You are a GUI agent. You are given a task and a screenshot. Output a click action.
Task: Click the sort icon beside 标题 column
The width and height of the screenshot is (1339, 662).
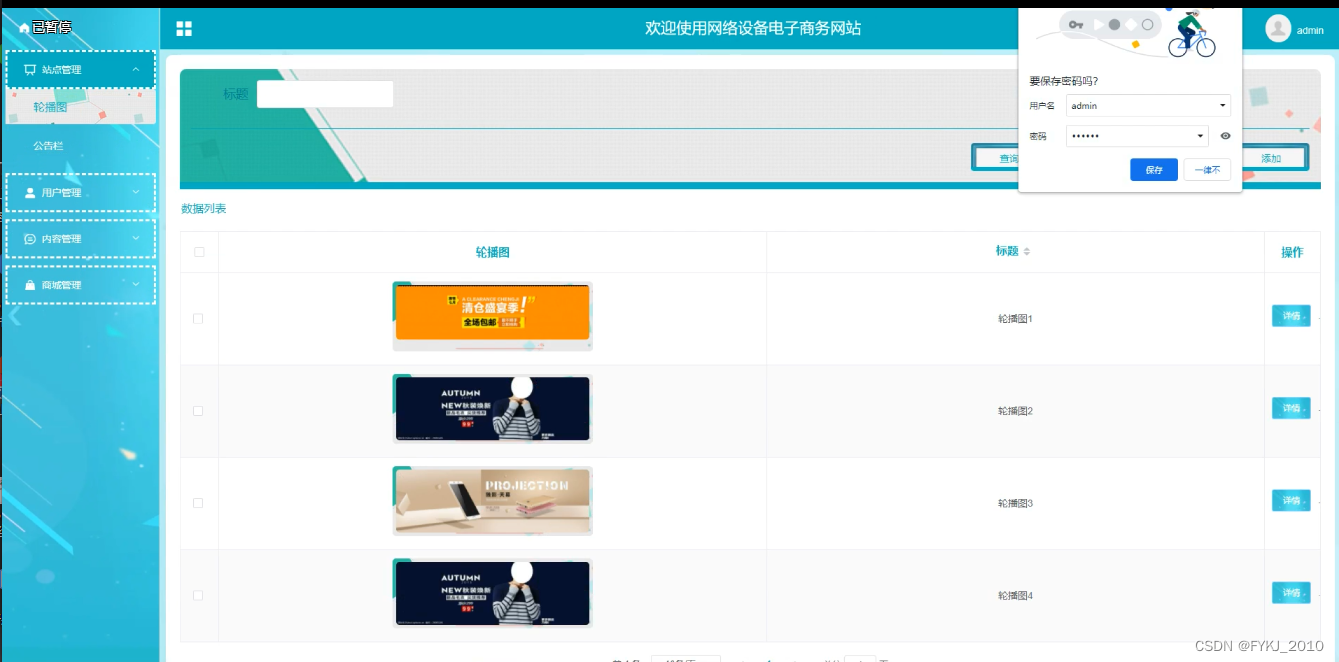[x=1026, y=251]
